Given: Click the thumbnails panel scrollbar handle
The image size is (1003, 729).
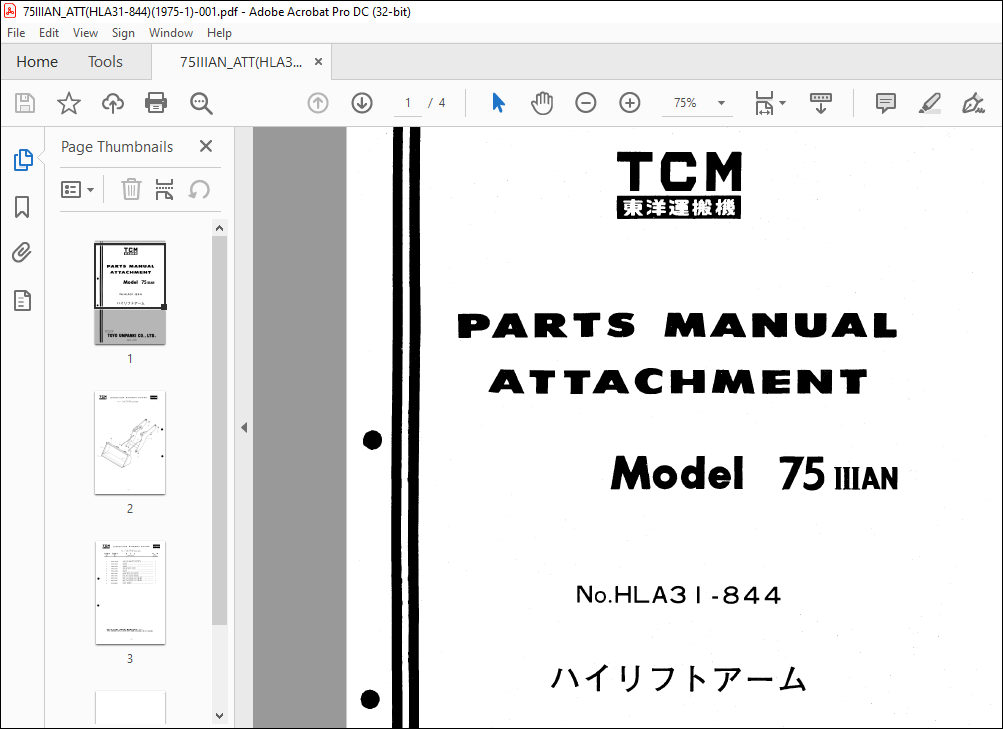Looking at the screenshot, I should pos(219,430).
